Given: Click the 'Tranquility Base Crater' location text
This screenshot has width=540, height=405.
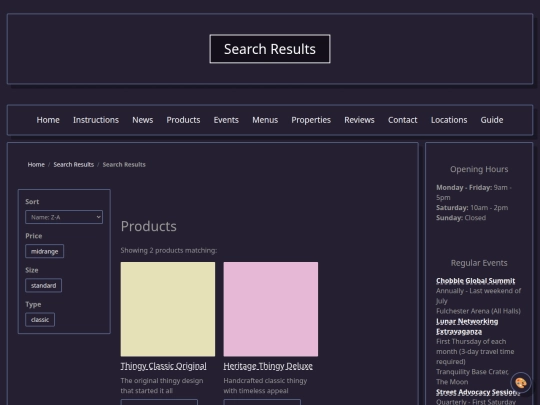Looking at the screenshot, I should click(472, 372).
